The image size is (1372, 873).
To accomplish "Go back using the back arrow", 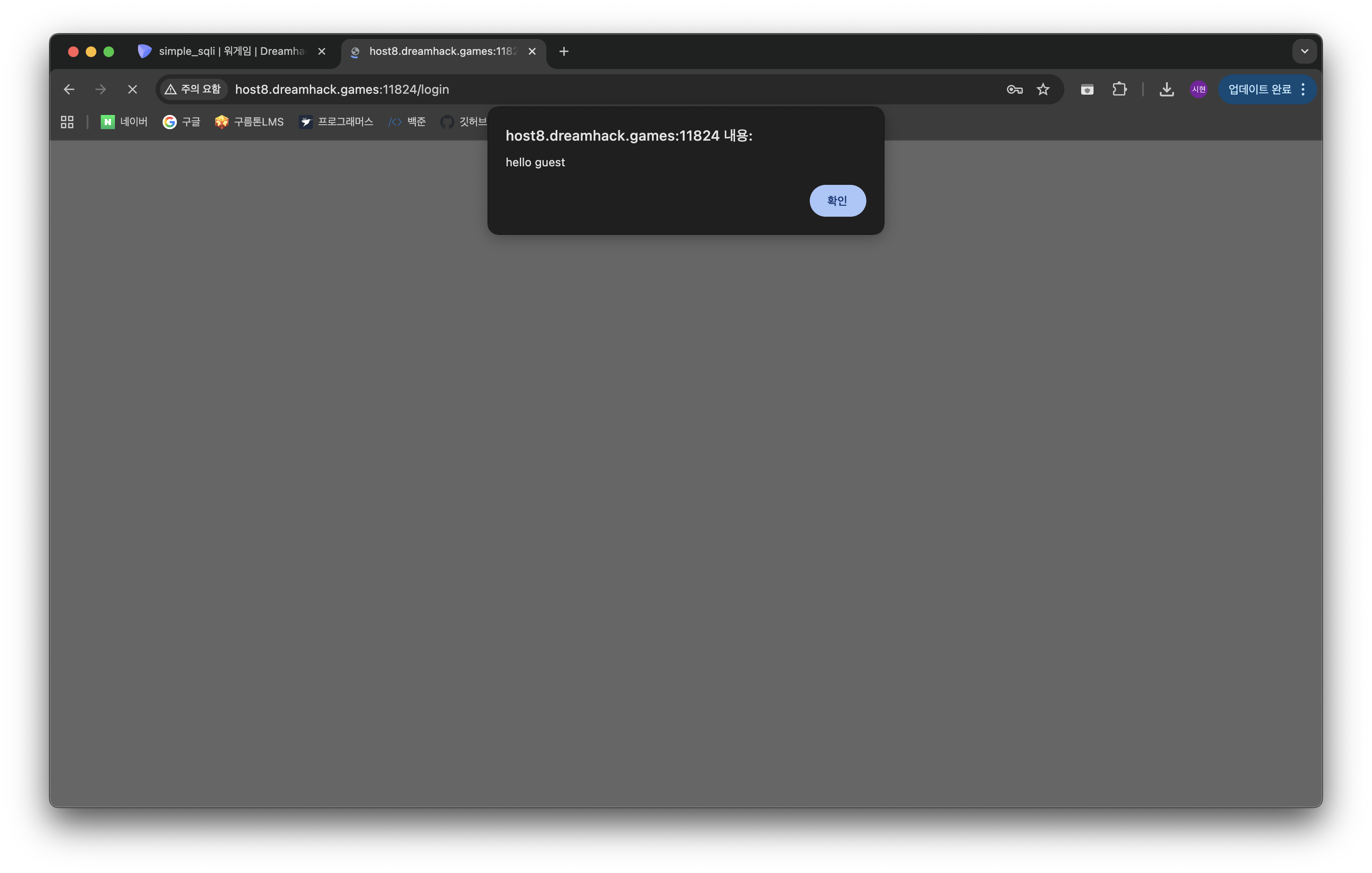I will [x=69, y=89].
